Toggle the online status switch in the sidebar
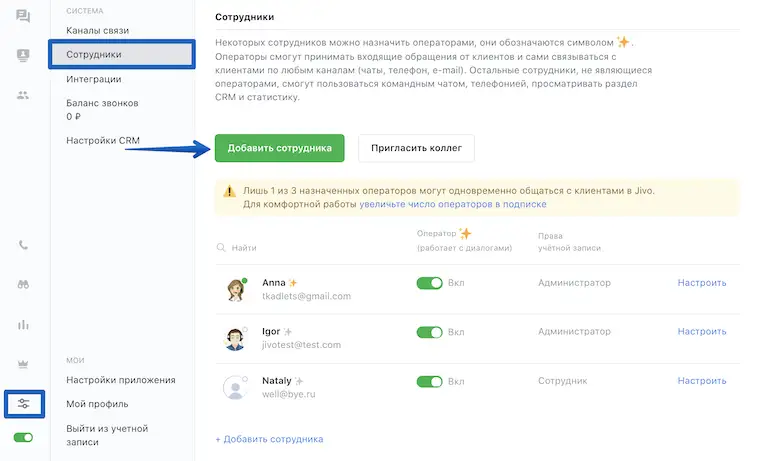 tap(23, 437)
